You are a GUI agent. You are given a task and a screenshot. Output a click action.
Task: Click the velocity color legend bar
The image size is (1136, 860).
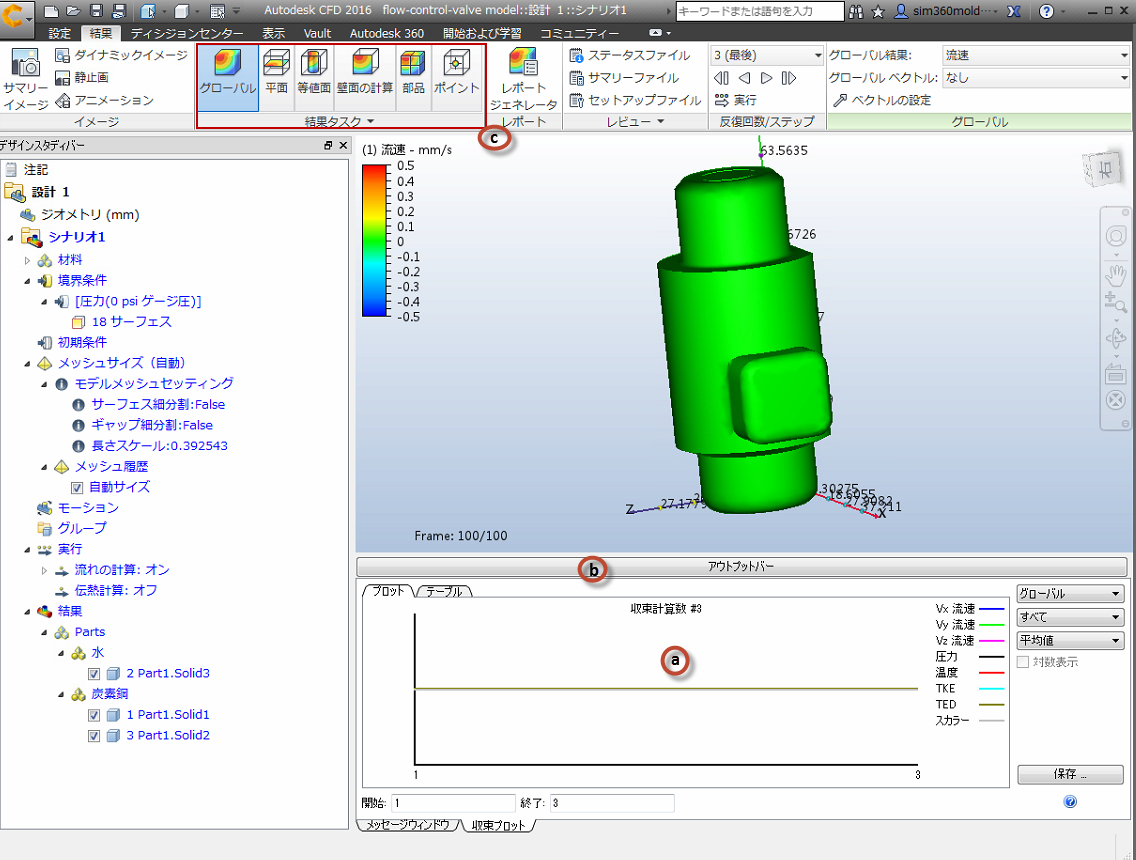[x=375, y=241]
